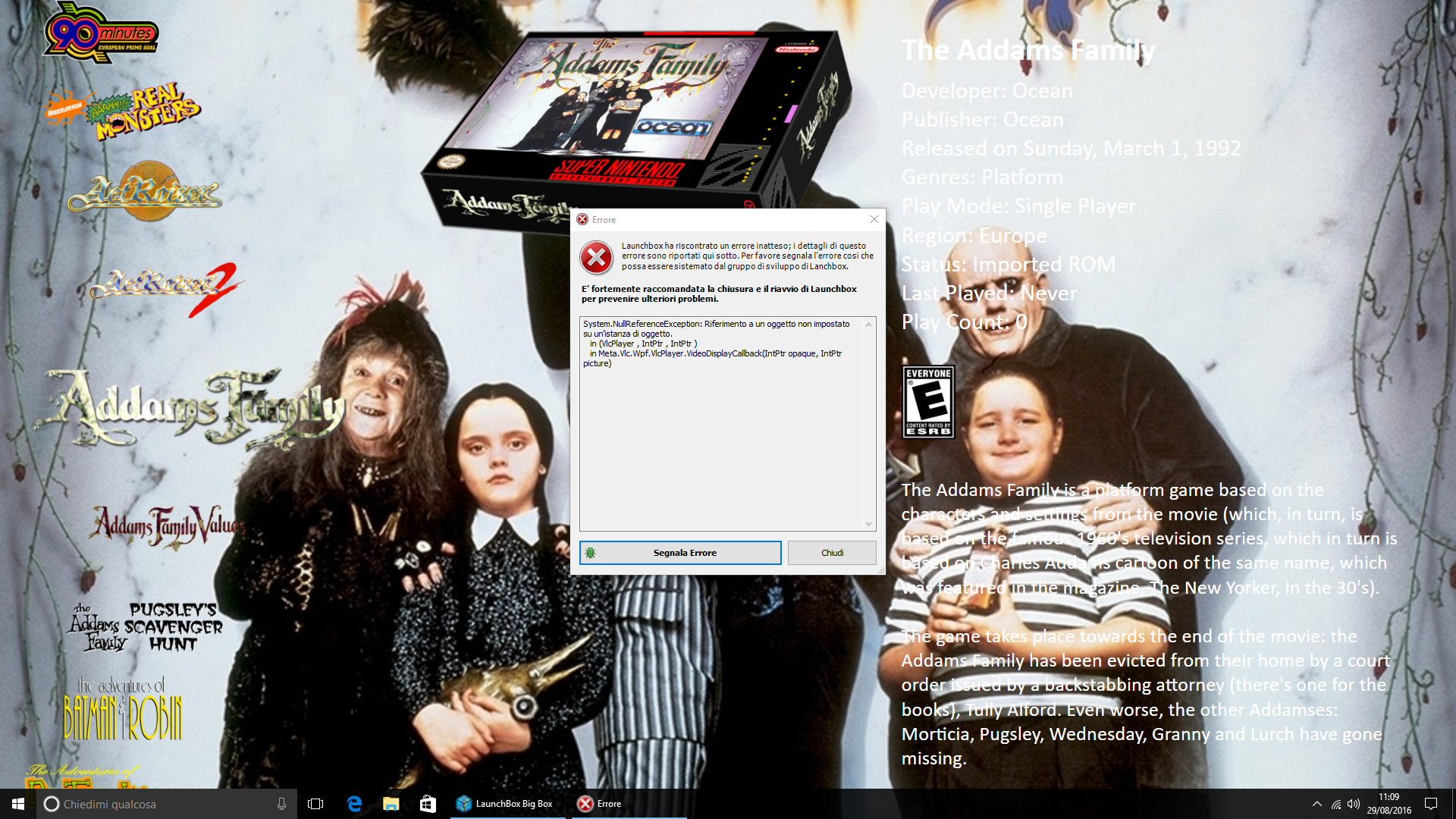Open the Windows Start menu

point(18,804)
